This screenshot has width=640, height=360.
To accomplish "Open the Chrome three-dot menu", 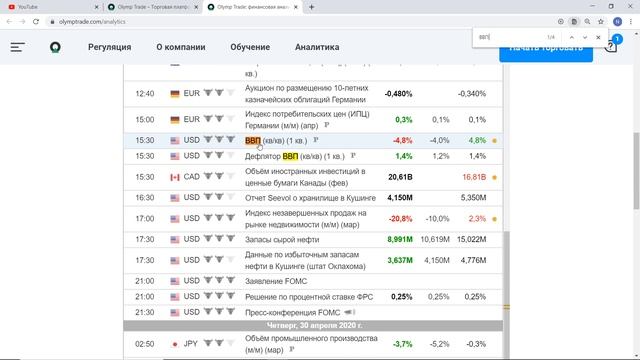I will pyautogui.click(x=631, y=22).
